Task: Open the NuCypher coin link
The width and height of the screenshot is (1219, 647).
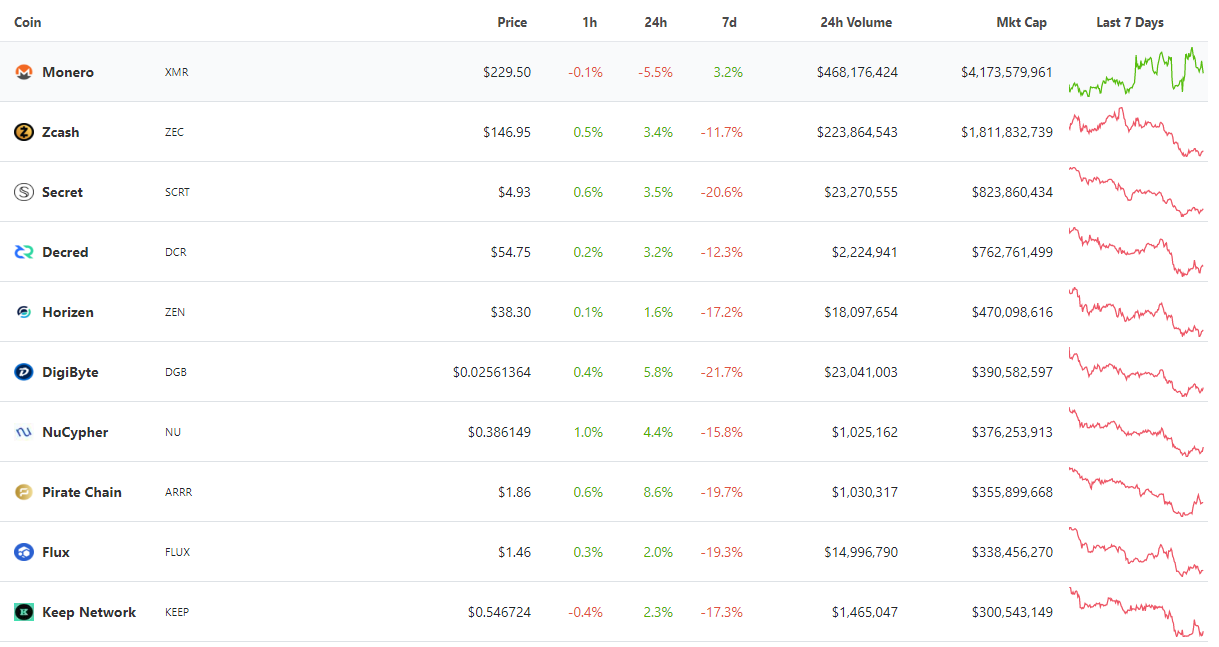Action: [x=75, y=432]
